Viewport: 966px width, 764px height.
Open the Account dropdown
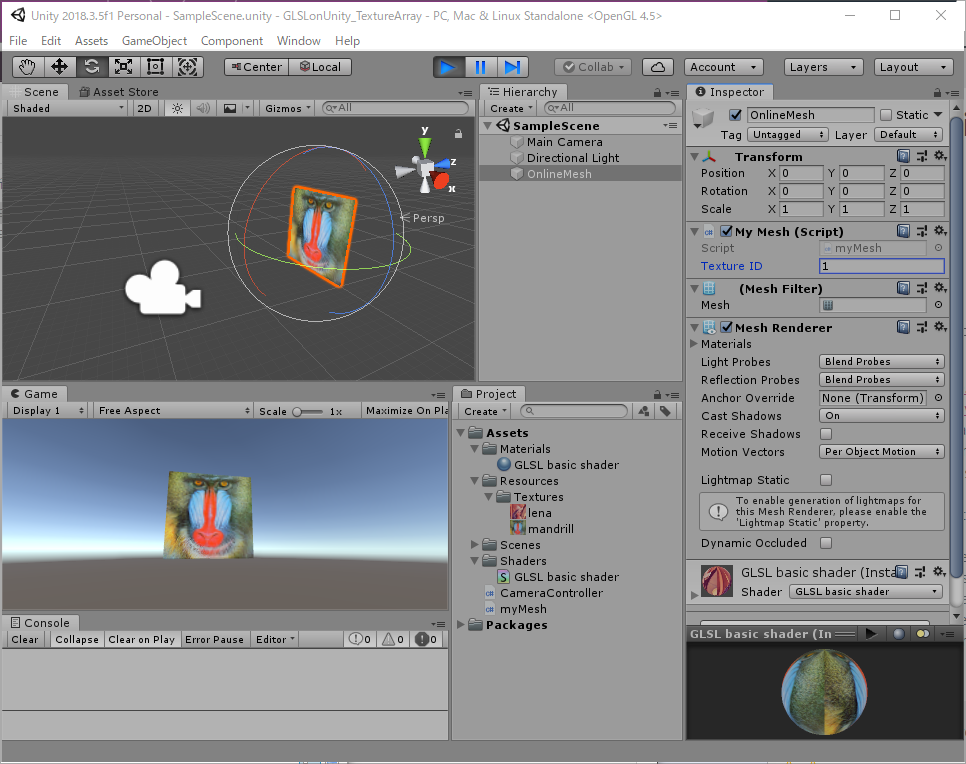pyautogui.click(x=724, y=67)
